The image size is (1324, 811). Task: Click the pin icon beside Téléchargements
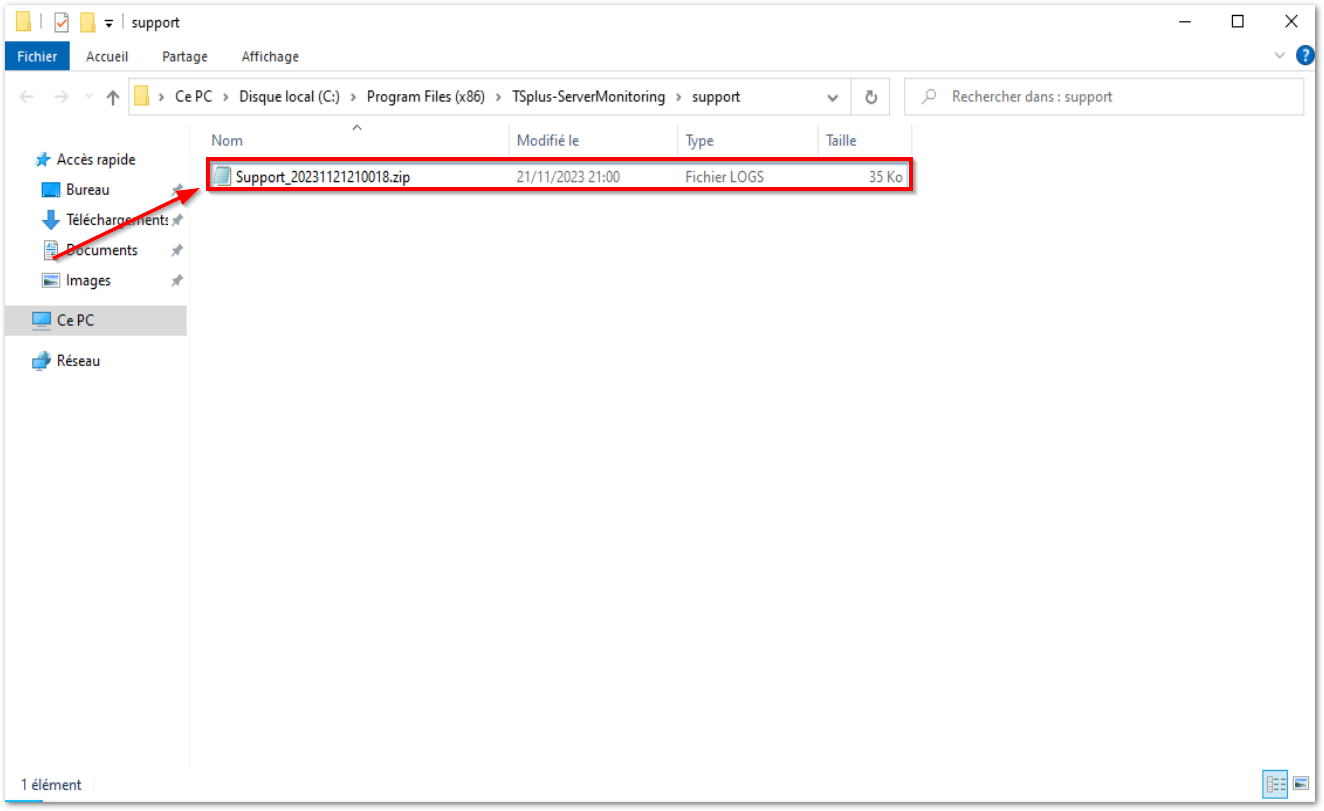176,220
